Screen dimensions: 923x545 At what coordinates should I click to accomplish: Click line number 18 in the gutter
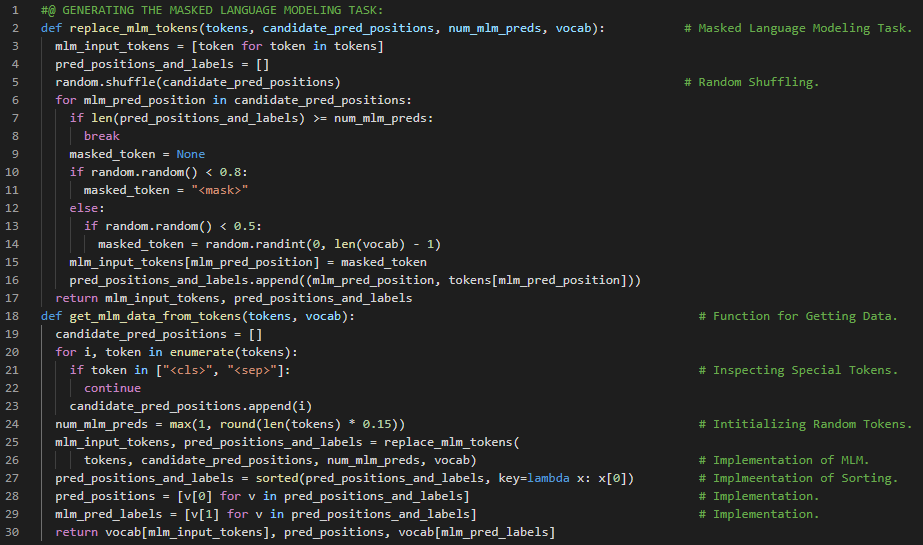[15, 316]
